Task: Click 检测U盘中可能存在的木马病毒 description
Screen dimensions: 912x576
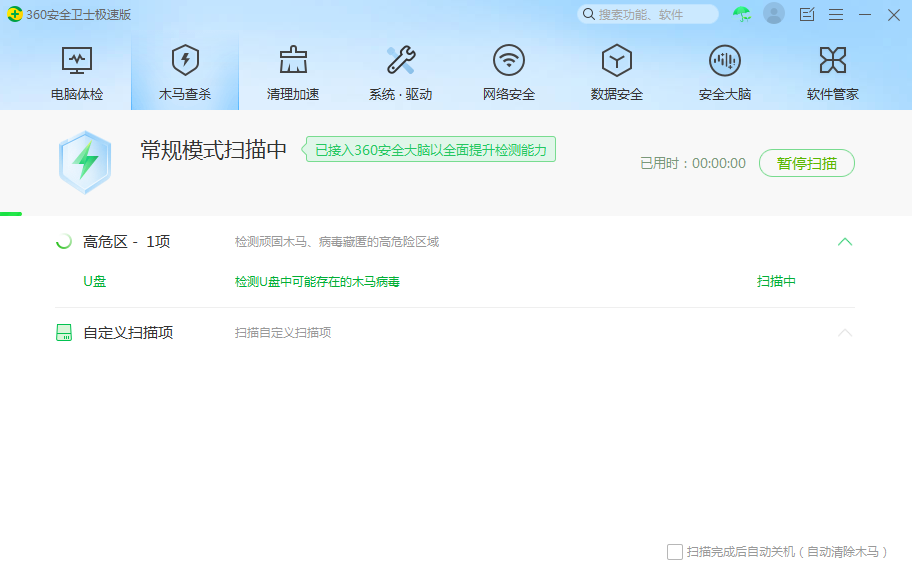Action: point(317,282)
